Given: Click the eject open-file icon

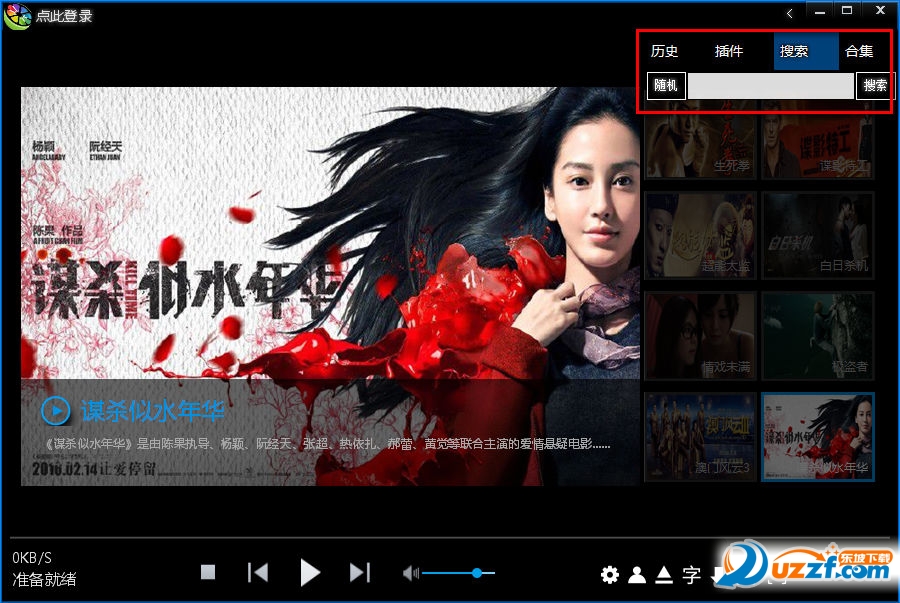Looking at the screenshot, I should (664, 574).
